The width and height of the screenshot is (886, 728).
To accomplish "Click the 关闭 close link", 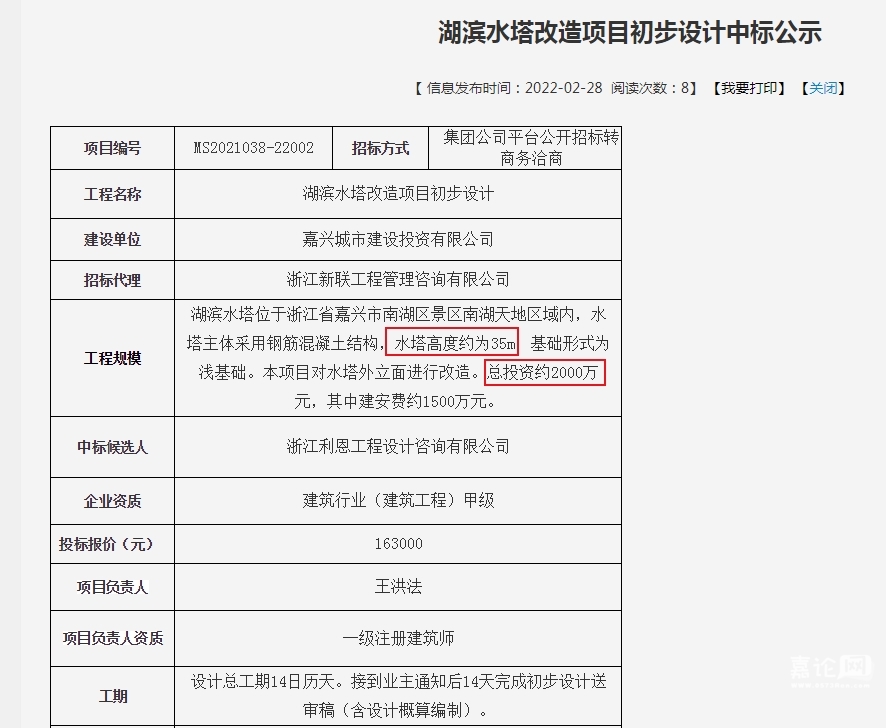I will (x=823, y=88).
